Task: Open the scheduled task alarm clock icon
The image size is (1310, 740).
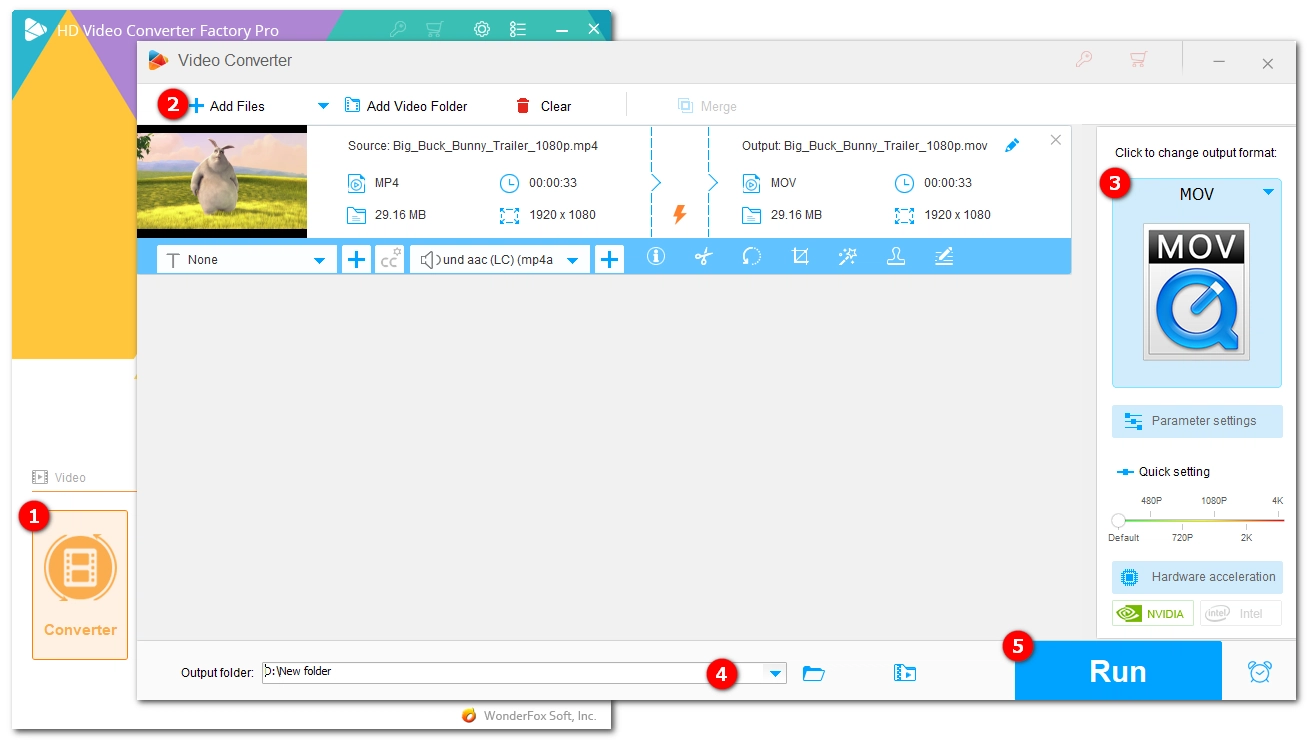Action: click(1260, 672)
